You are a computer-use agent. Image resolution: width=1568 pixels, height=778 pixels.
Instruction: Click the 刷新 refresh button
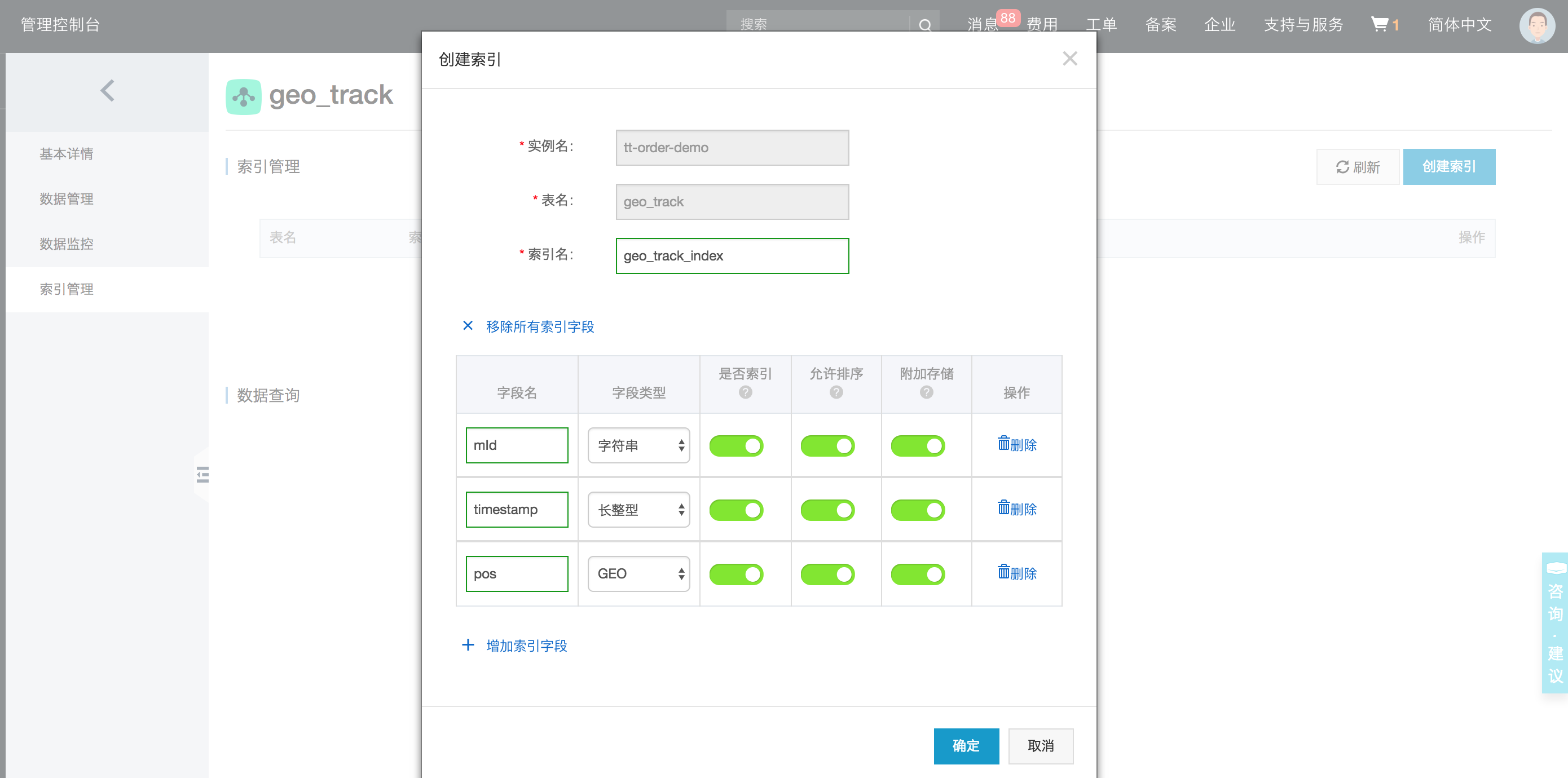(x=1358, y=167)
